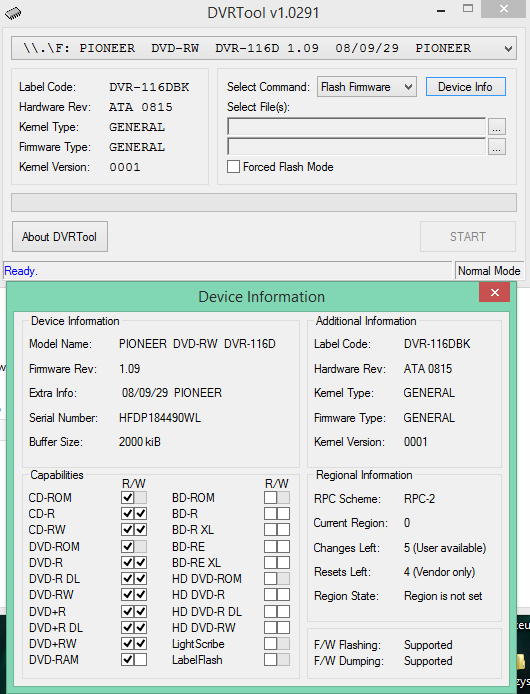Click the Ready status text
Viewport: 530px width, 694px height.
21,271
